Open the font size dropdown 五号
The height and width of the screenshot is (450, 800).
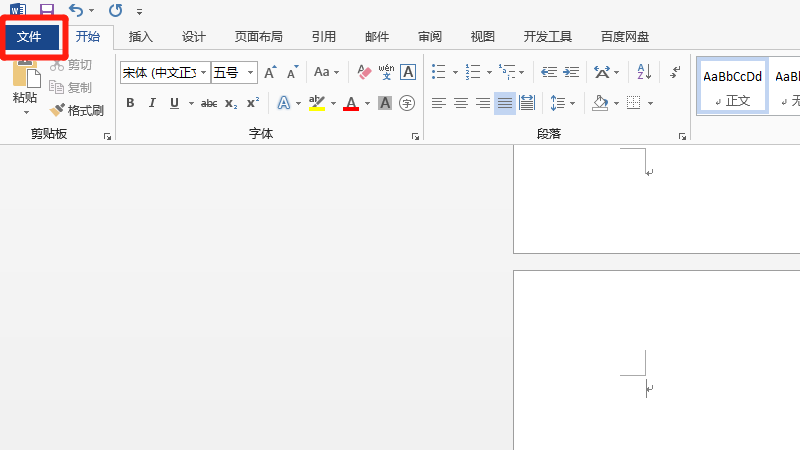click(x=250, y=72)
